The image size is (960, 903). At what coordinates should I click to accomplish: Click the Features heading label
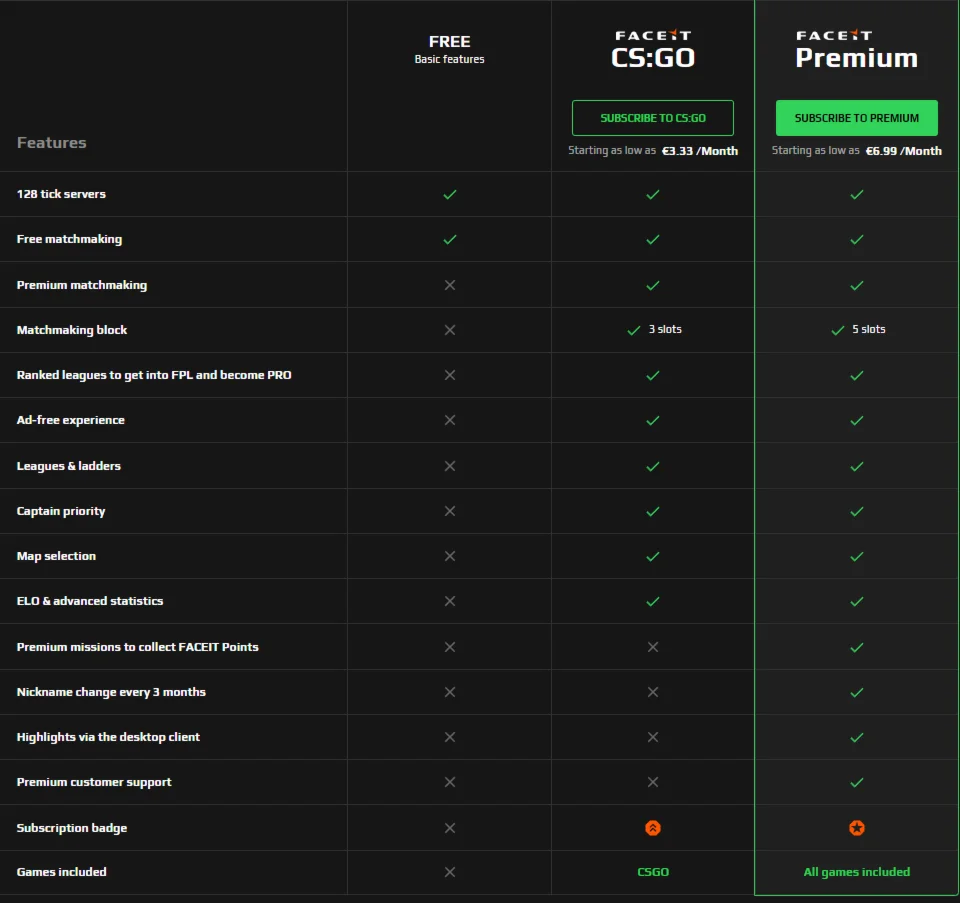tap(52, 143)
